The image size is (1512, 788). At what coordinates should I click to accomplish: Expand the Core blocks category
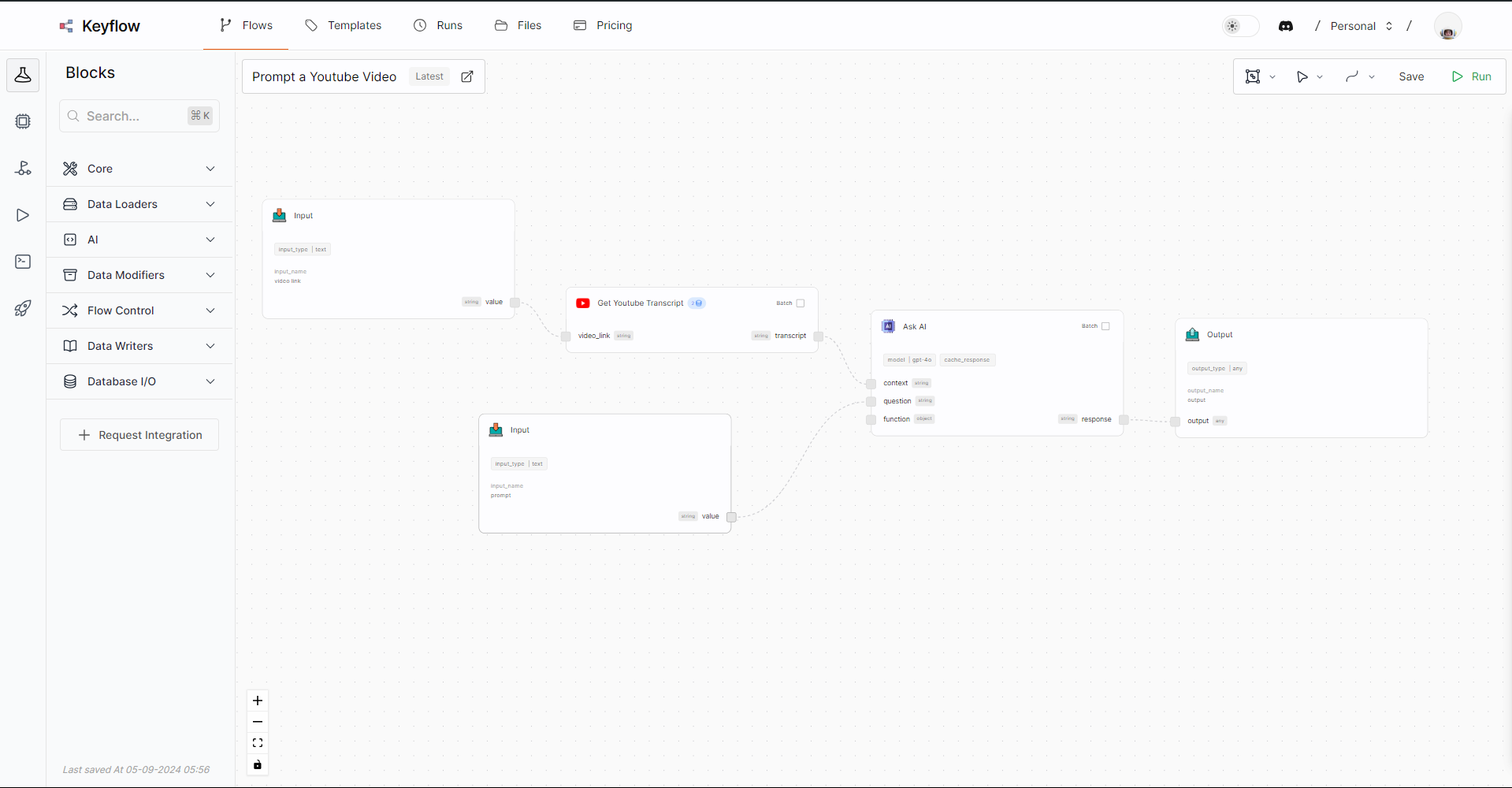click(139, 169)
